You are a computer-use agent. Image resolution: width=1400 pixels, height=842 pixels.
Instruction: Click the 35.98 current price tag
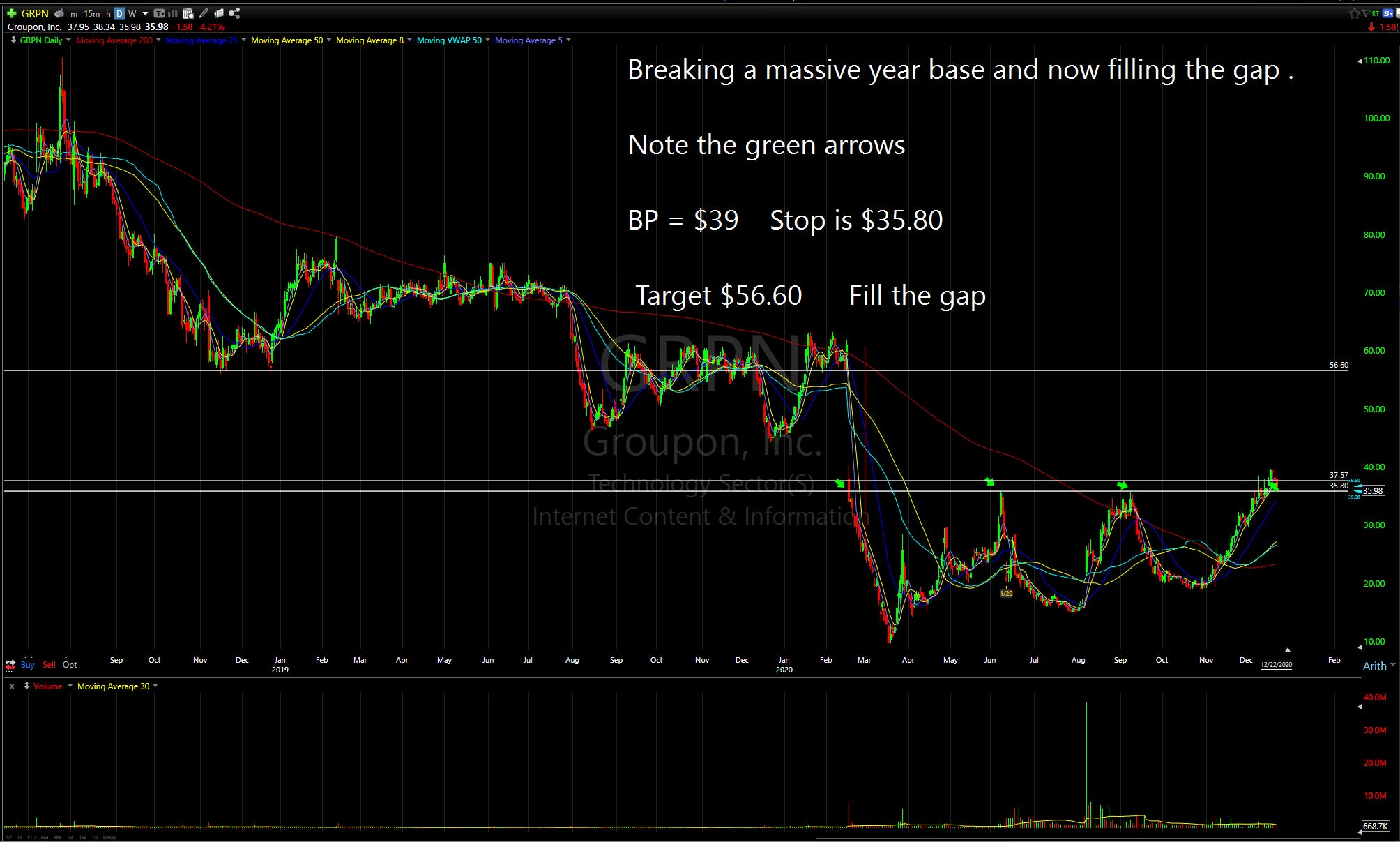pyautogui.click(x=1373, y=490)
